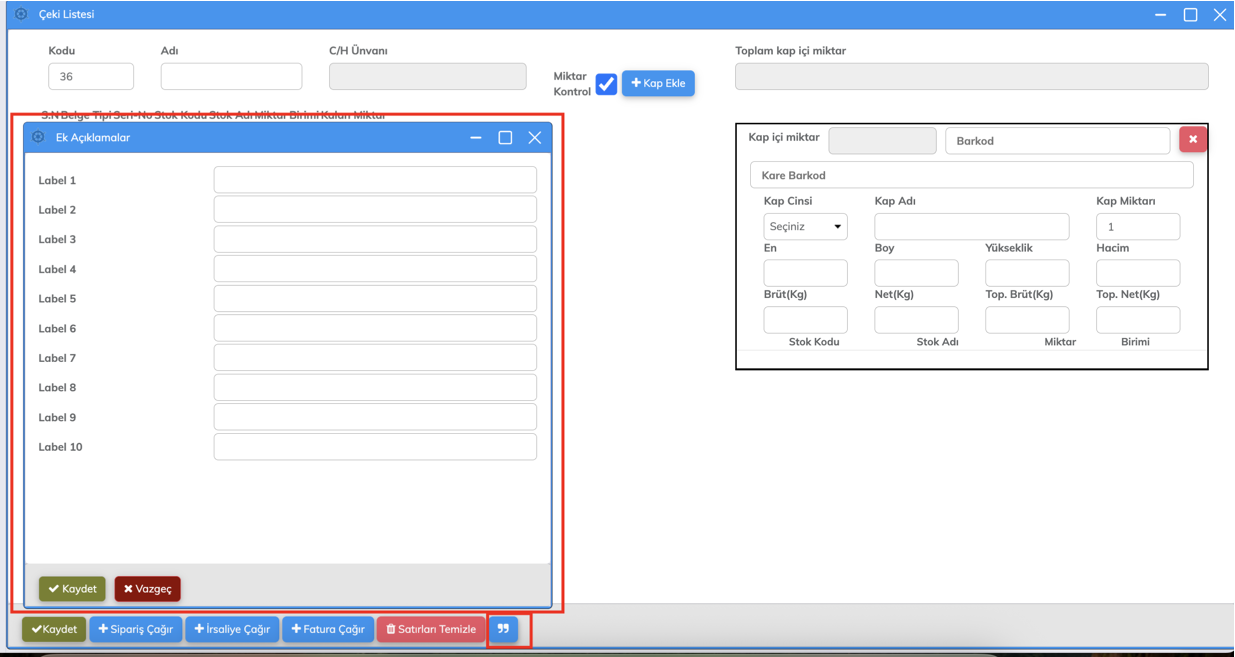Click the Kare Barkod input field
Viewport: 1235px width, 657px height.
tap(971, 175)
